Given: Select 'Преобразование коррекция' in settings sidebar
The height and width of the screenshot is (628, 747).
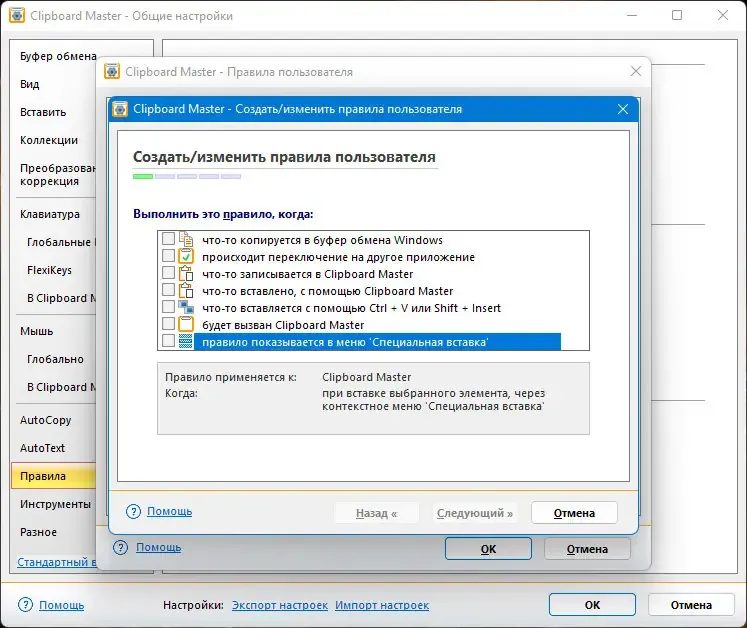Looking at the screenshot, I should 57,174.
